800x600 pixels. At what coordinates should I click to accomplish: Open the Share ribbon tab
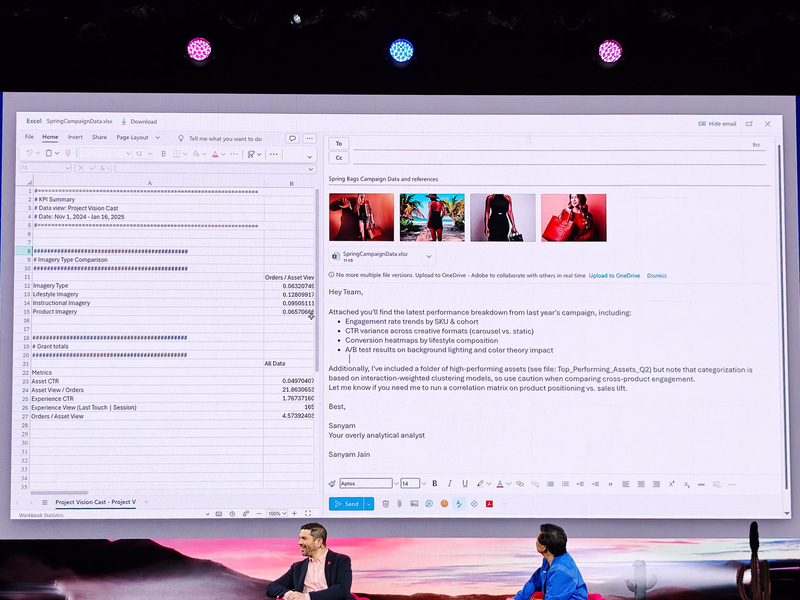[x=99, y=137]
